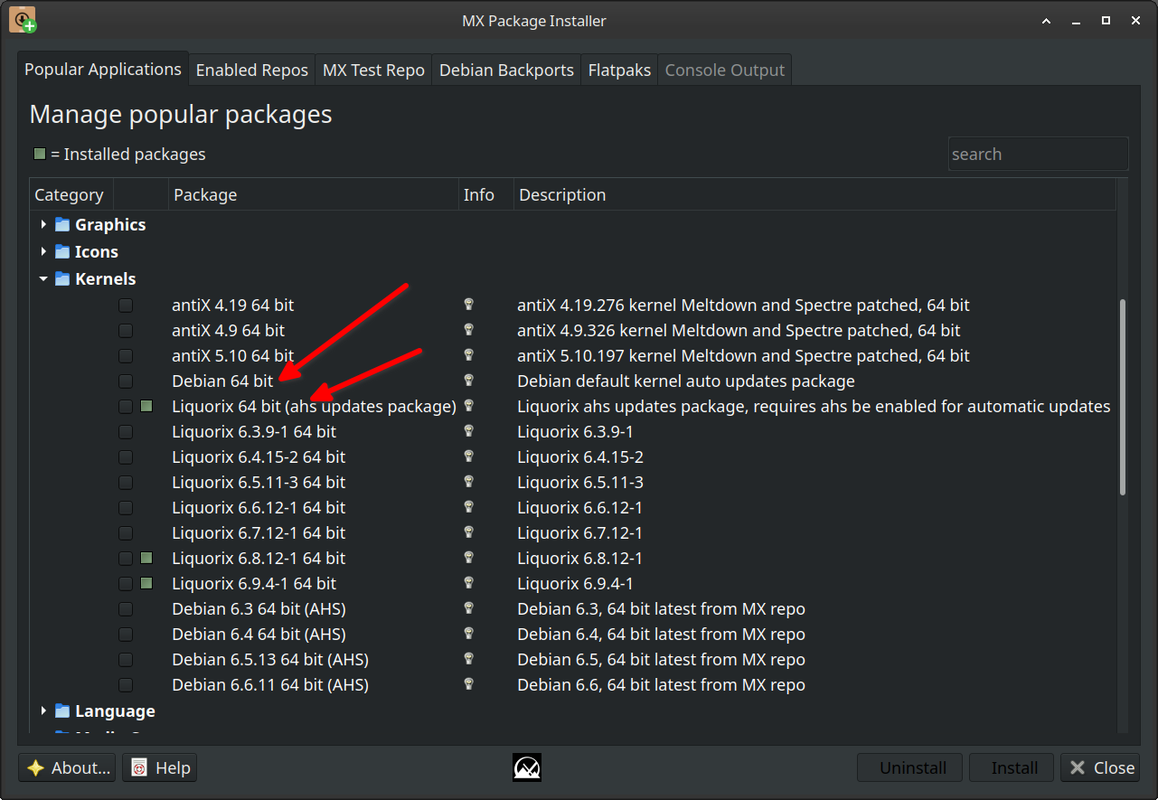Show info for Liquorix 6.3.9-1 64 bit
Image resolution: width=1158 pixels, height=800 pixels.
tap(468, 431)
